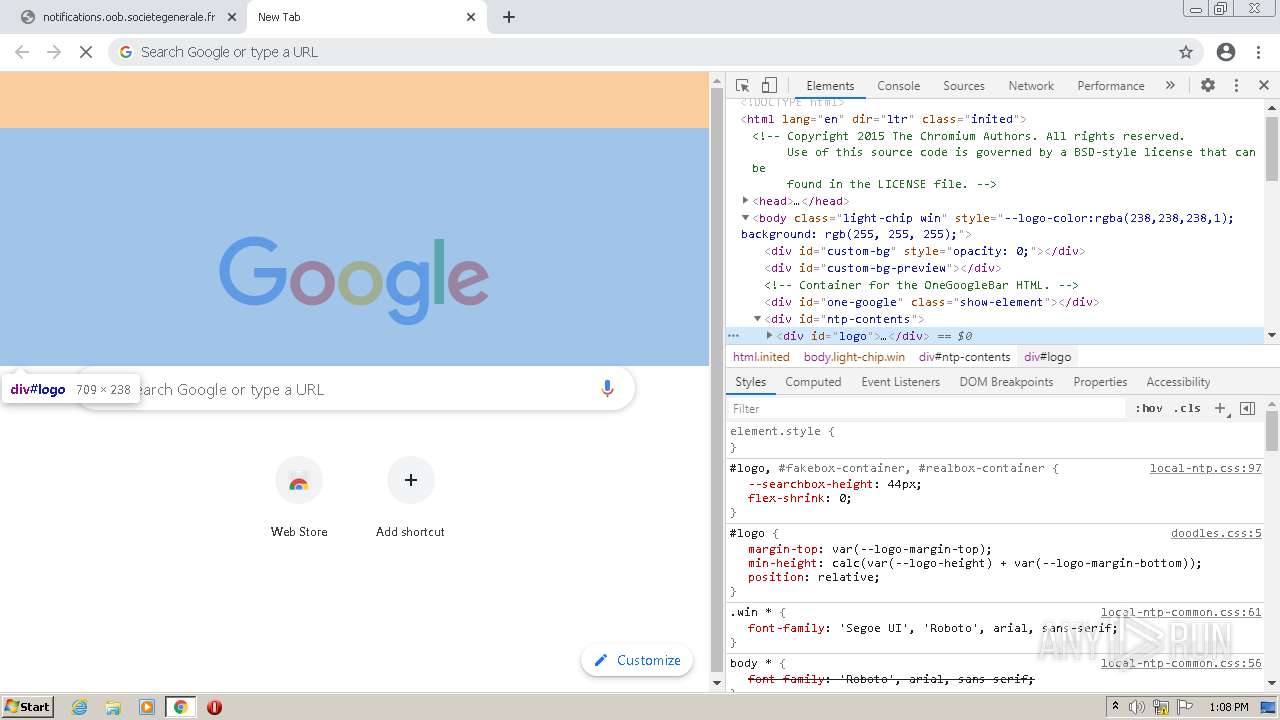Switch to the Performance tab
This screenshot has width=1280, height=720.
pyautogui.click(x=1110, y=86)
